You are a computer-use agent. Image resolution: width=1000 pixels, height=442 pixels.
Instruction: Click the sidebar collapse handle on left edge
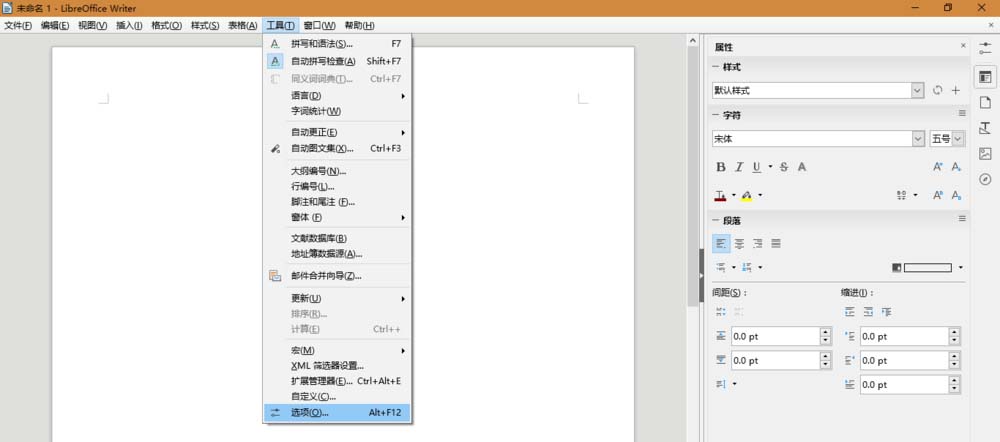point(702,276)
